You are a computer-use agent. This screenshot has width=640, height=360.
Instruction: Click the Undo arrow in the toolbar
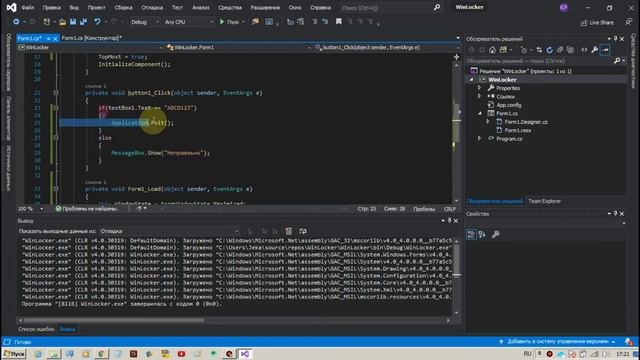point(97,22)
